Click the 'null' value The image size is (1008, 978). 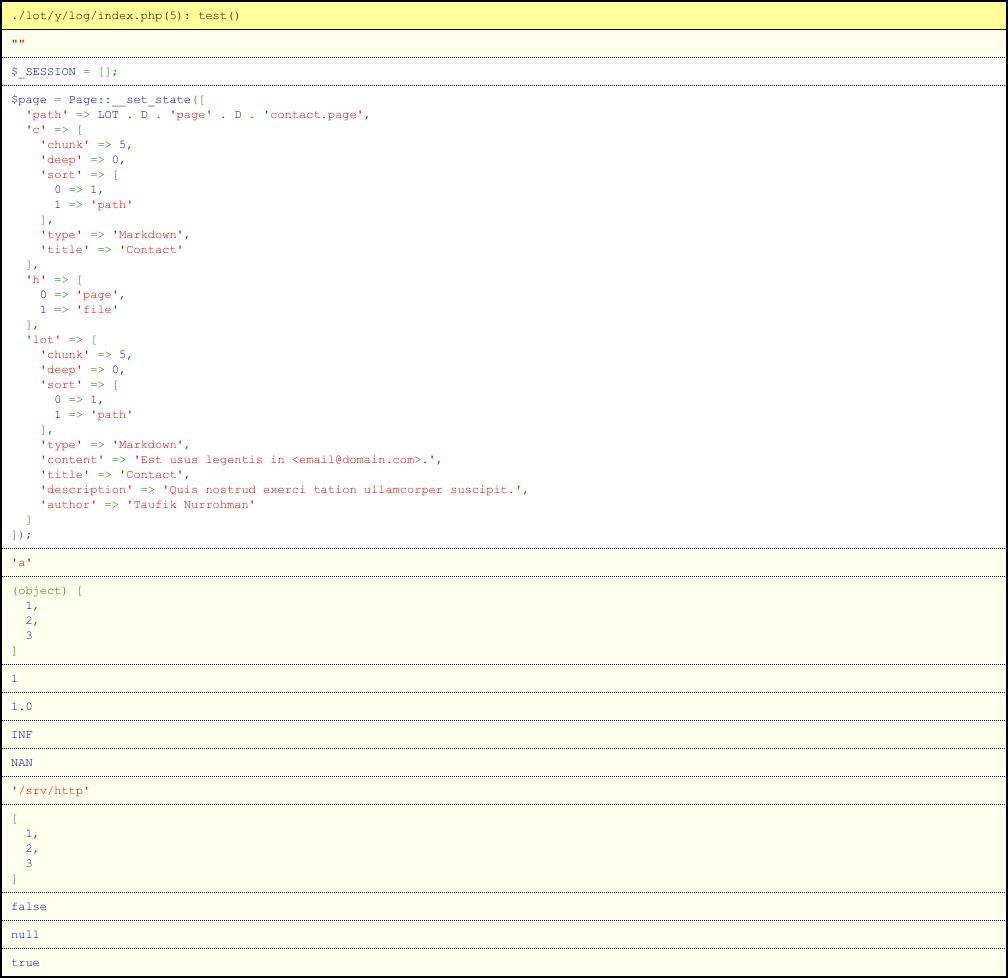tap(25, 934)
